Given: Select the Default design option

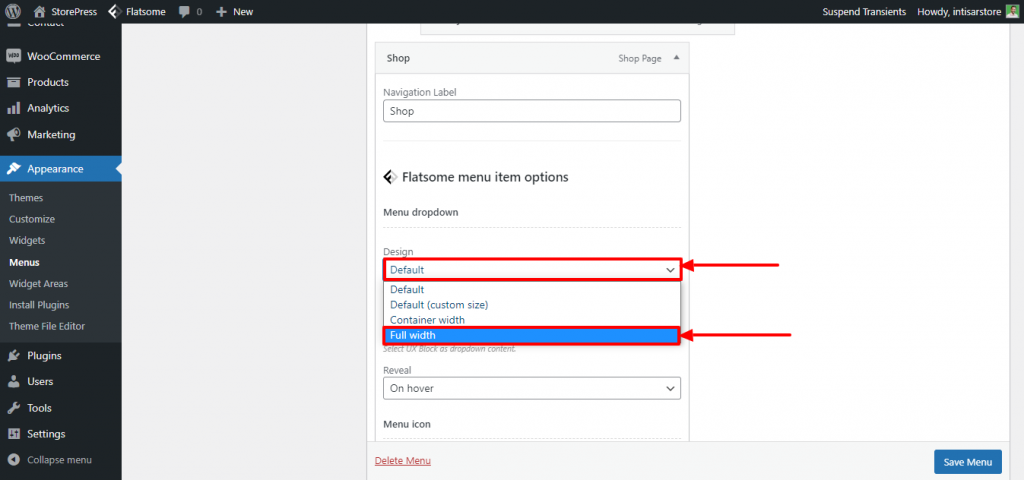Looking at the screenshot, I should pos(532,289).
